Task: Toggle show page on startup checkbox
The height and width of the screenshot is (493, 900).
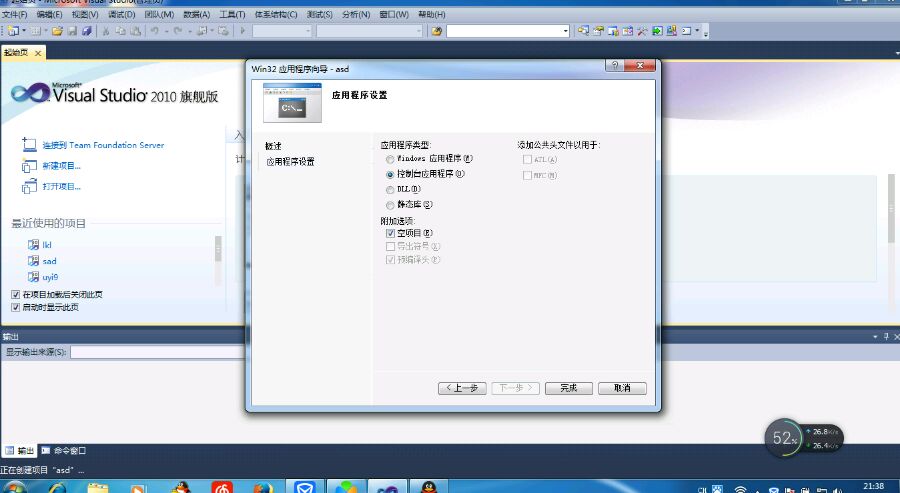Action: [x=15, y=307]
